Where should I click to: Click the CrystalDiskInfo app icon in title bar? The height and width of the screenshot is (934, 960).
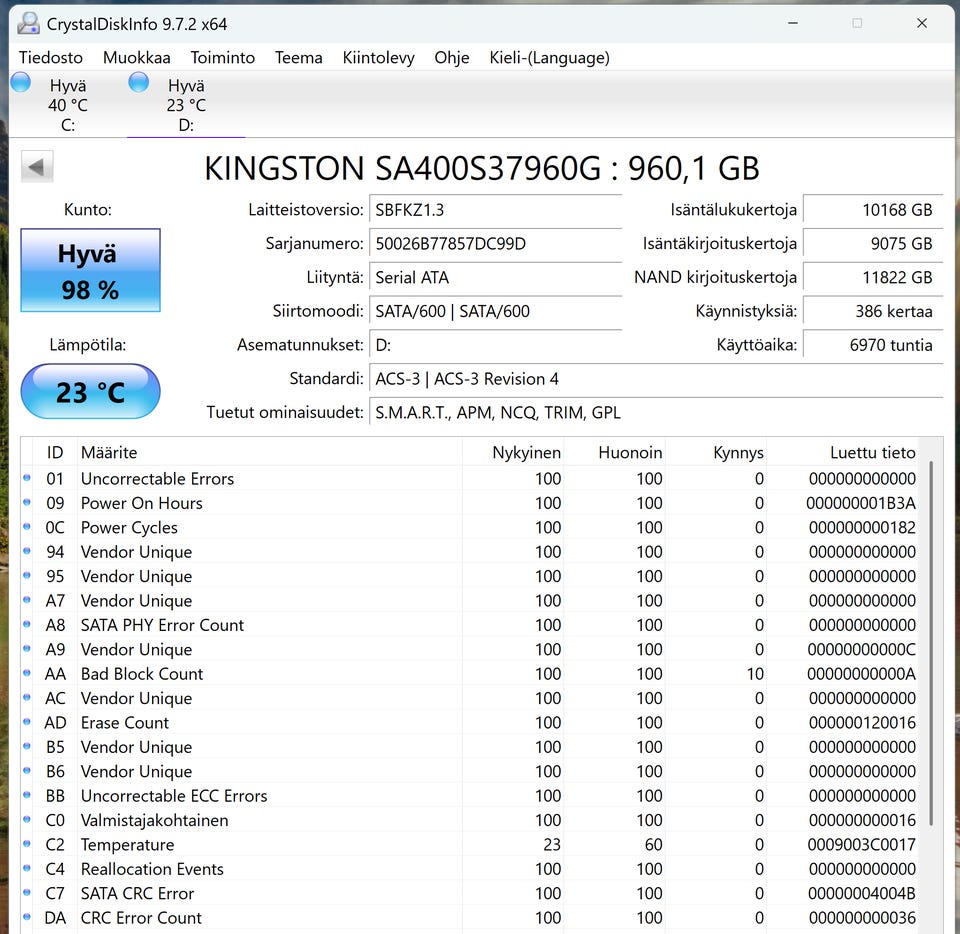pos(28,23)
